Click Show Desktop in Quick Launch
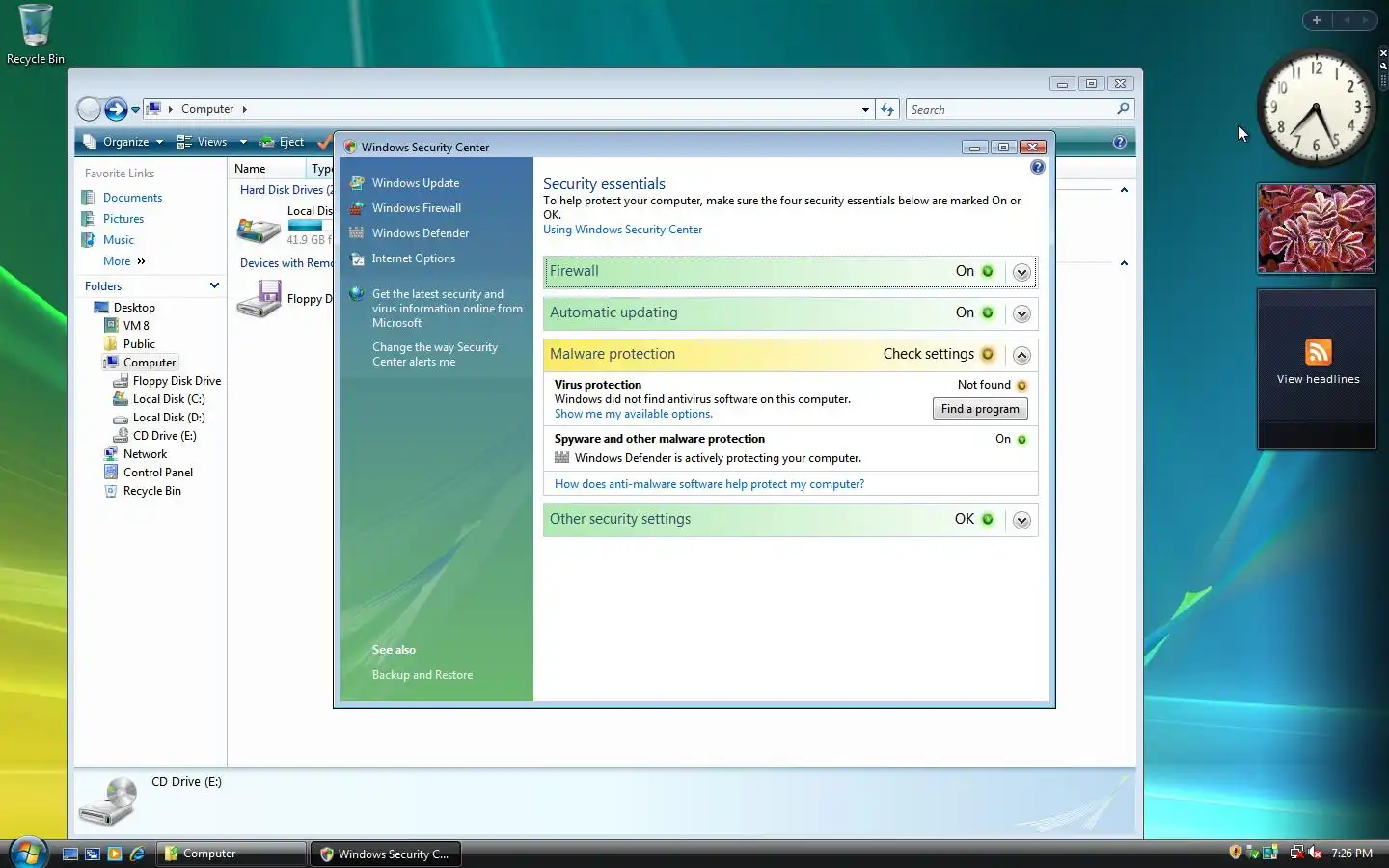The height and width of the screenshot is (868, 1389). [70, 854]
